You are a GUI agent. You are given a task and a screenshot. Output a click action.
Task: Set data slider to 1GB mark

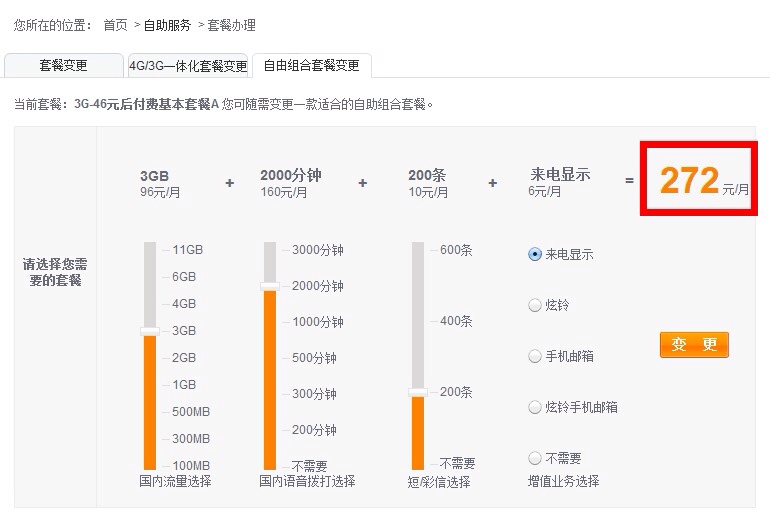(150, 385)
